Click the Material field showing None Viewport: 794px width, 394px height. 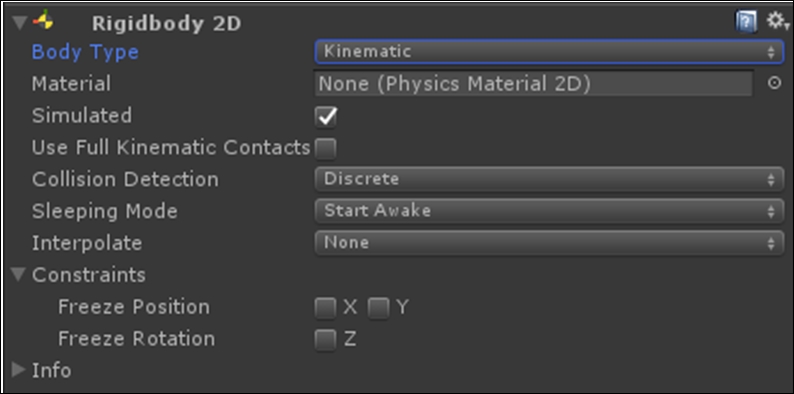tap(534, 84)
